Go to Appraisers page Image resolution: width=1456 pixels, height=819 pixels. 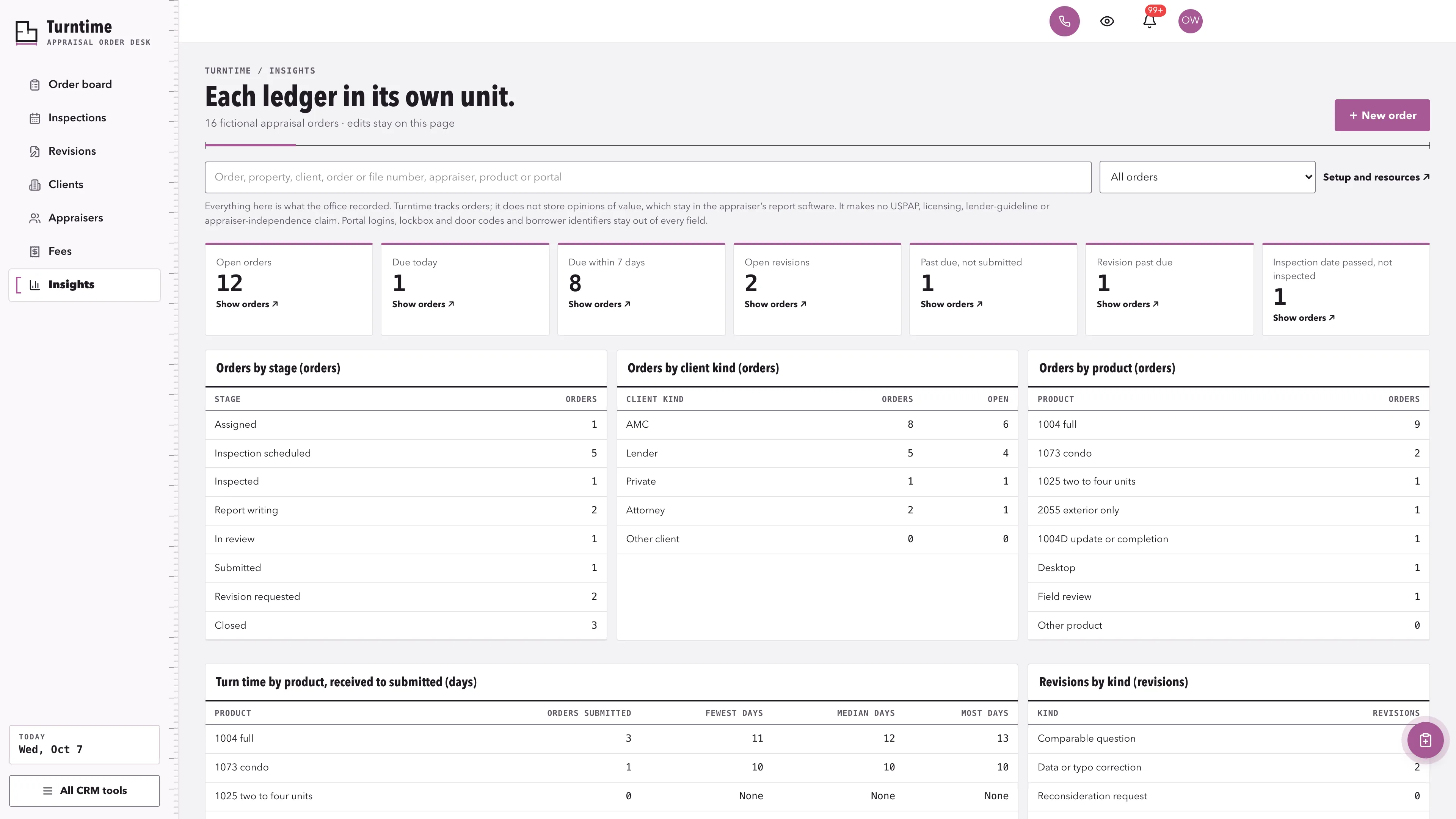85,218
